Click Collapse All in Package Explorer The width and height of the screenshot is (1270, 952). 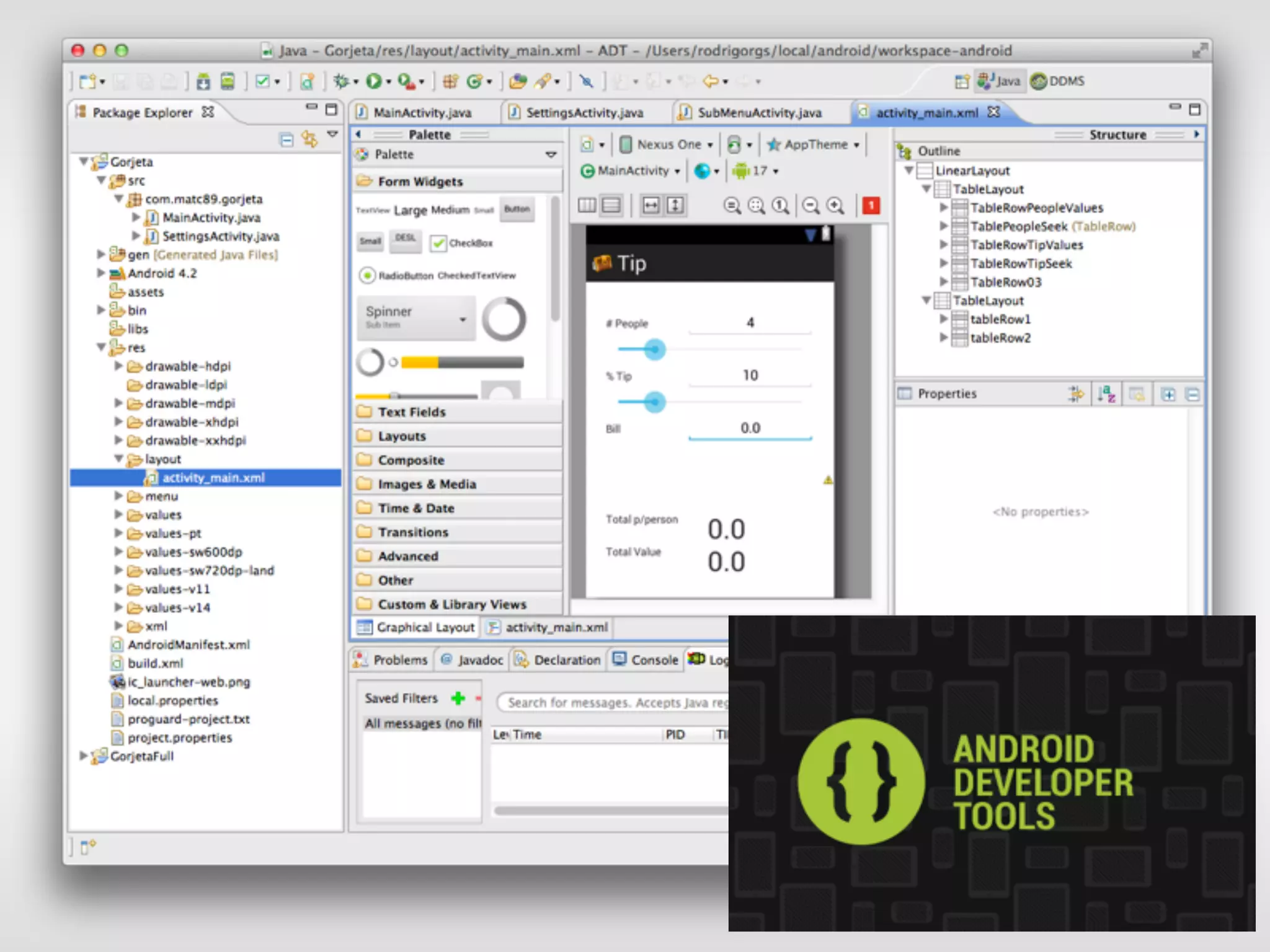tap(286, 140)
